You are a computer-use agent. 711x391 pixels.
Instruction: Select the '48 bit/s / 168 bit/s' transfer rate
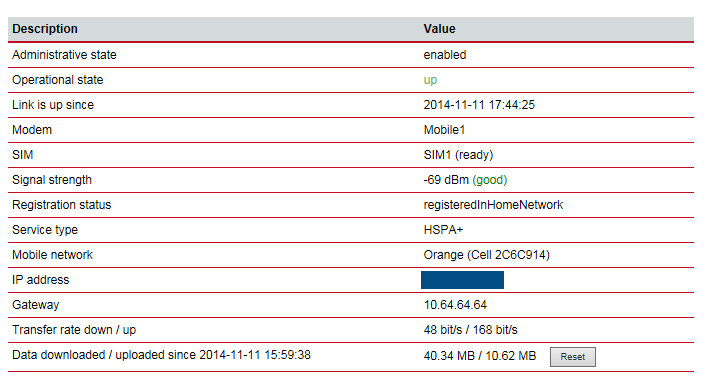pyautogui.click(x=470, y=330)
